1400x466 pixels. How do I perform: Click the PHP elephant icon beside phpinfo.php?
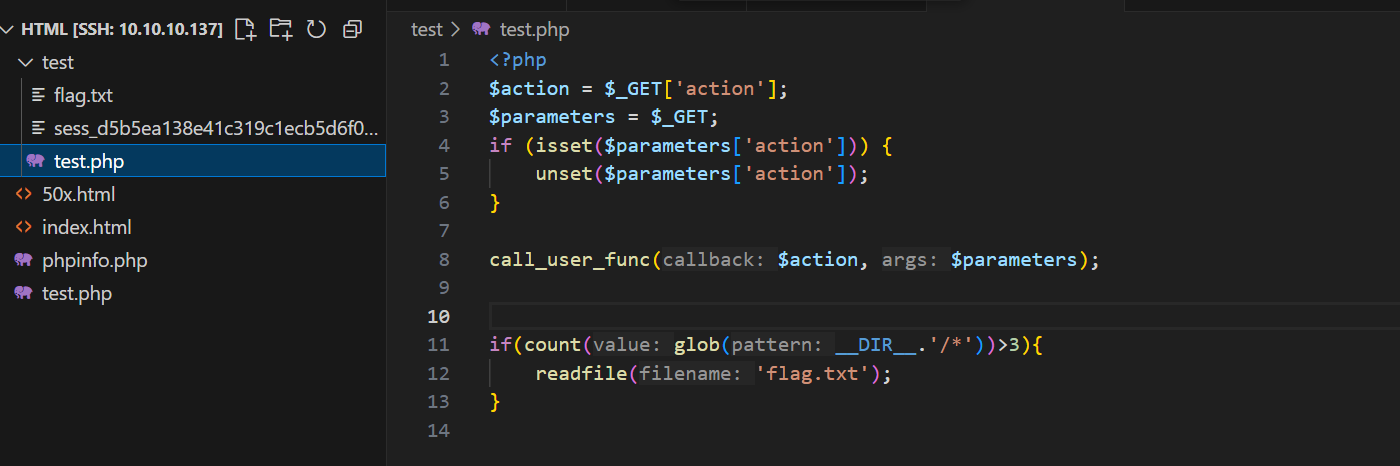click(x=23, y=260)
